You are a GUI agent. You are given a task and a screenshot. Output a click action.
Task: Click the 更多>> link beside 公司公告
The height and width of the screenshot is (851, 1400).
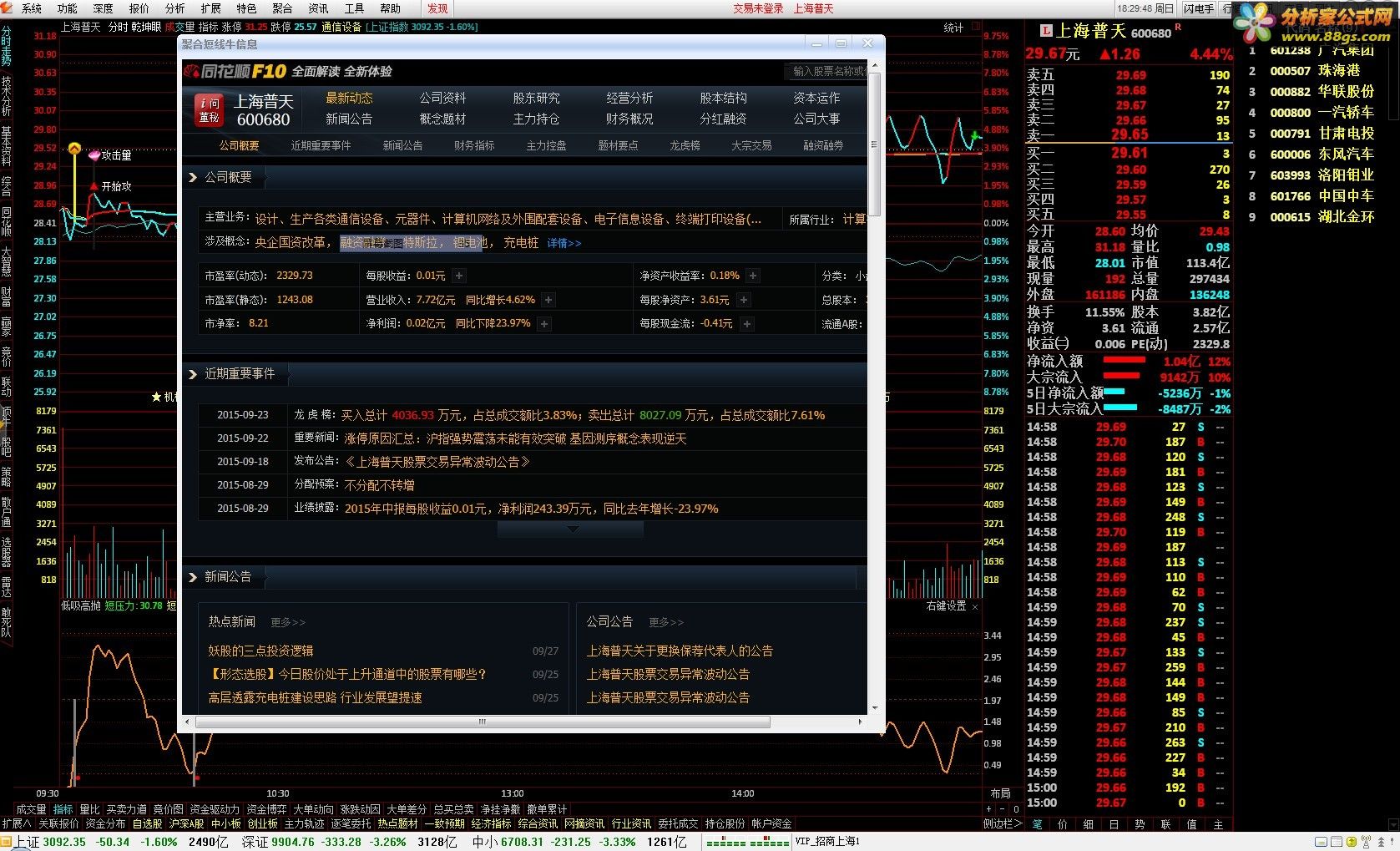[666, 622]
